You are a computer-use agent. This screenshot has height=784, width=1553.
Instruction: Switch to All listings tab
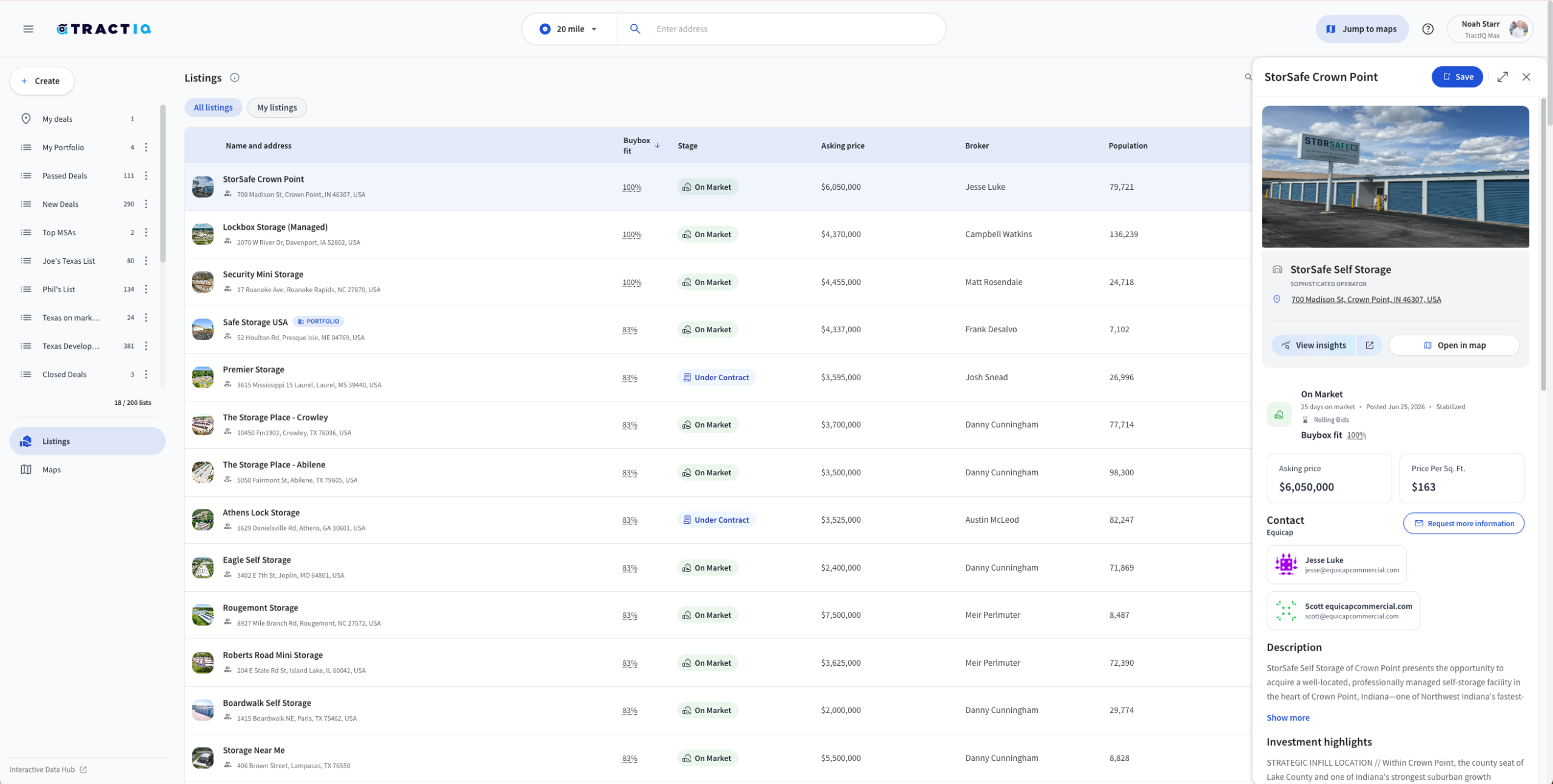213,107
